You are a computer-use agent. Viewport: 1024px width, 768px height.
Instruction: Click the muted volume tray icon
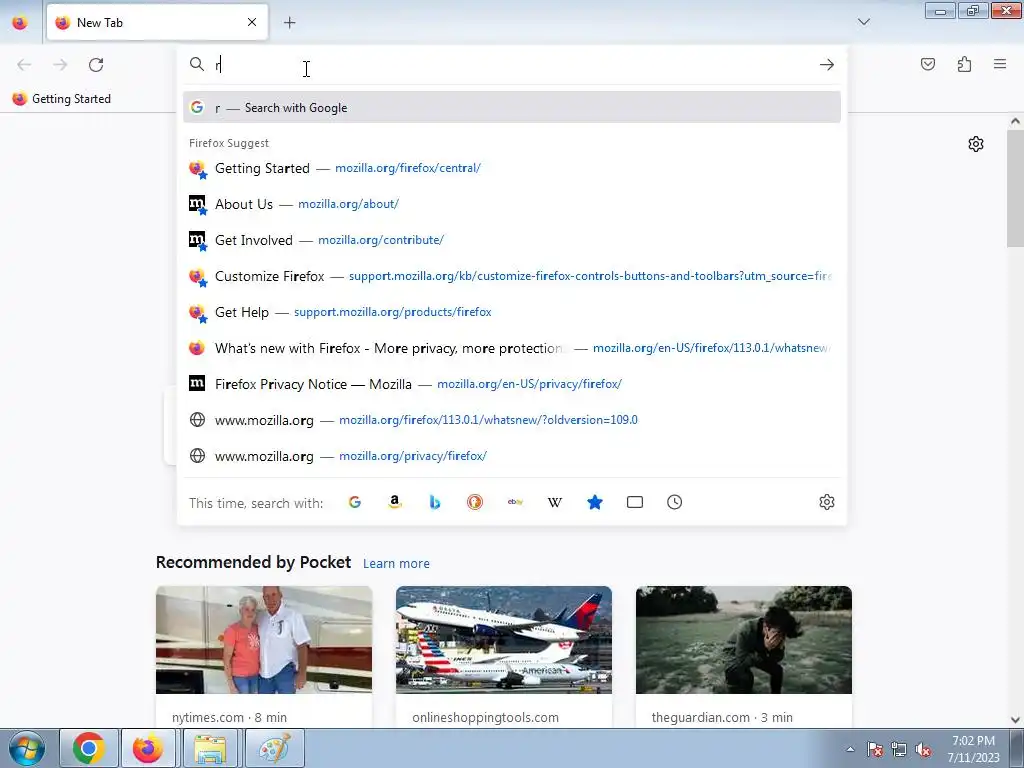pyautogui.click(x=923, y=749)
